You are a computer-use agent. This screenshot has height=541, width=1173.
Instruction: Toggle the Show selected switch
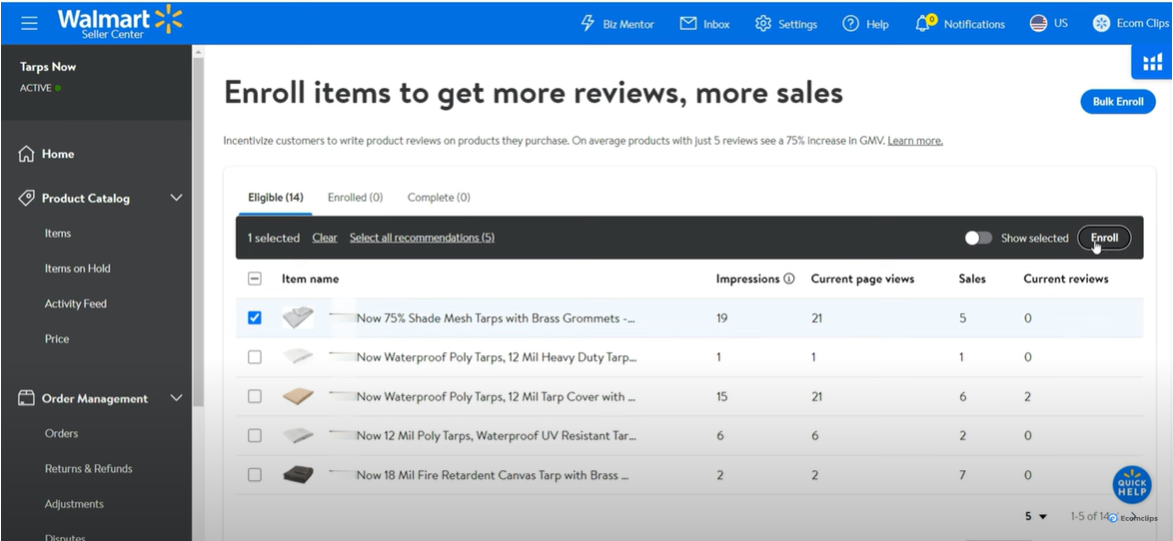coord(978,238)
